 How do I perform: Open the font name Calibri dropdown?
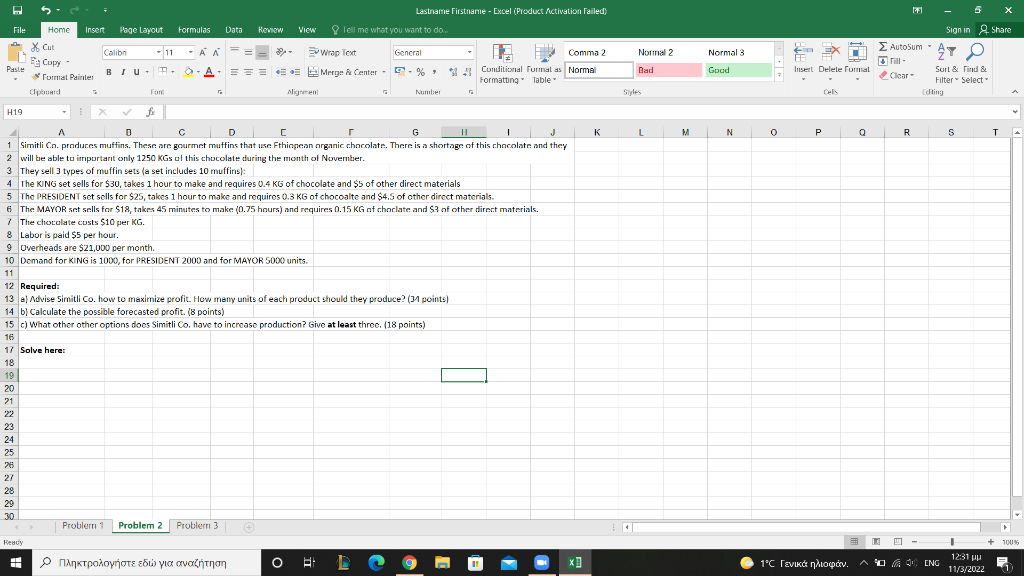(x=159, y=52)
